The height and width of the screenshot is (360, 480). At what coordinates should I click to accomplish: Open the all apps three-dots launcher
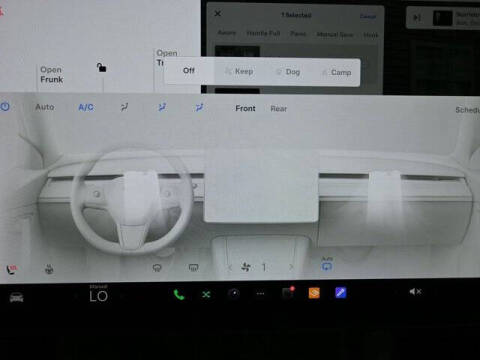260,294
